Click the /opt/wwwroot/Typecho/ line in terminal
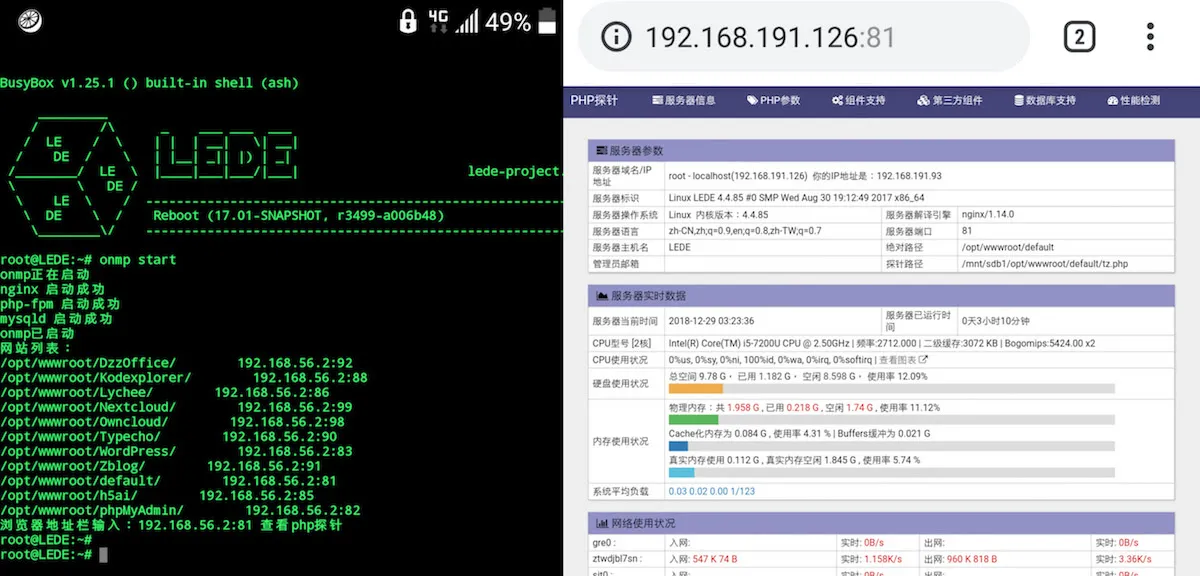This screenshot has height=576, width=1200. tap(169, 437)
